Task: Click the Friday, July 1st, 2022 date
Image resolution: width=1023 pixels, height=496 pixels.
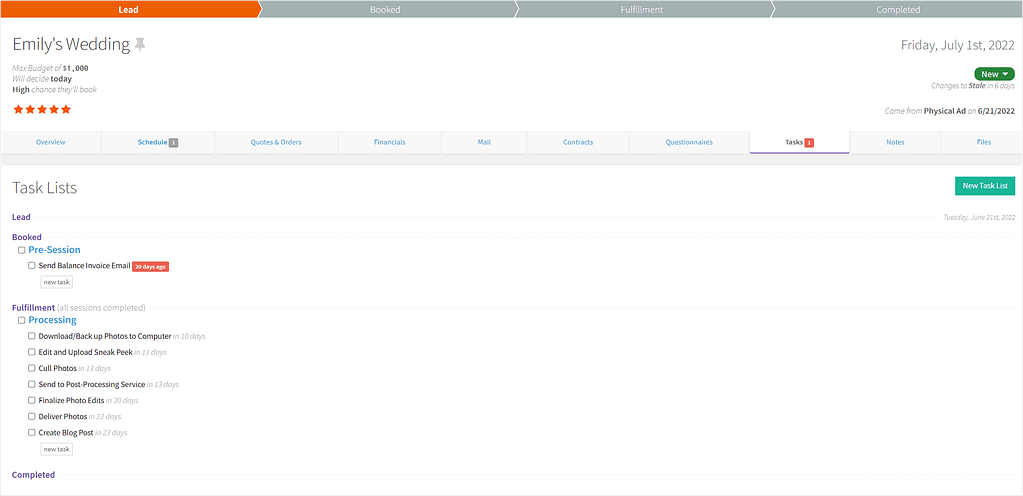Action: pyautogui.click(x=958, y=46)
